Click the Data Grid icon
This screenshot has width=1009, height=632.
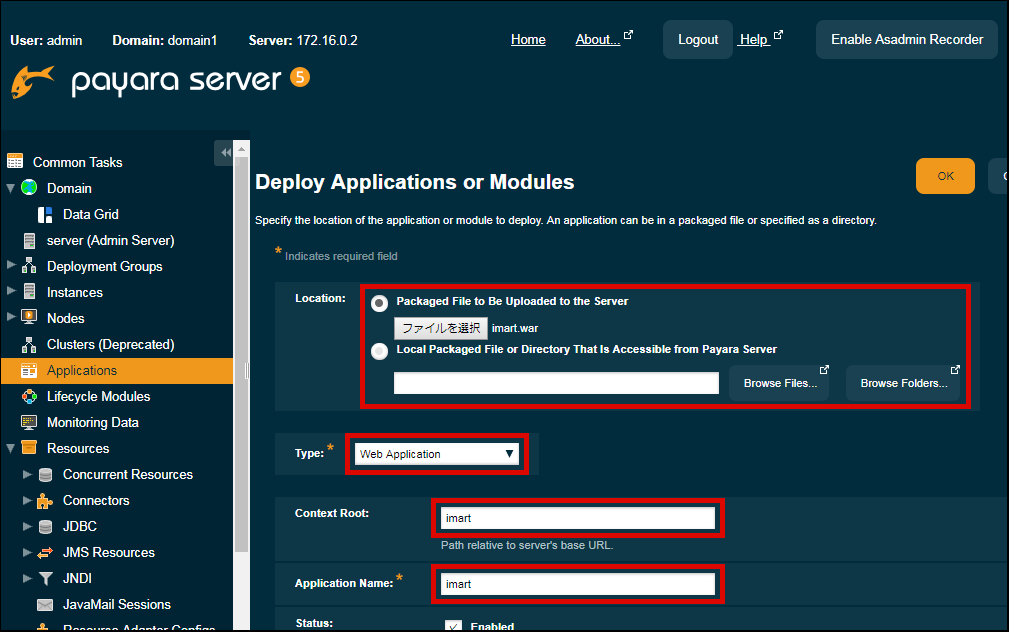click(x=45, y=214)
